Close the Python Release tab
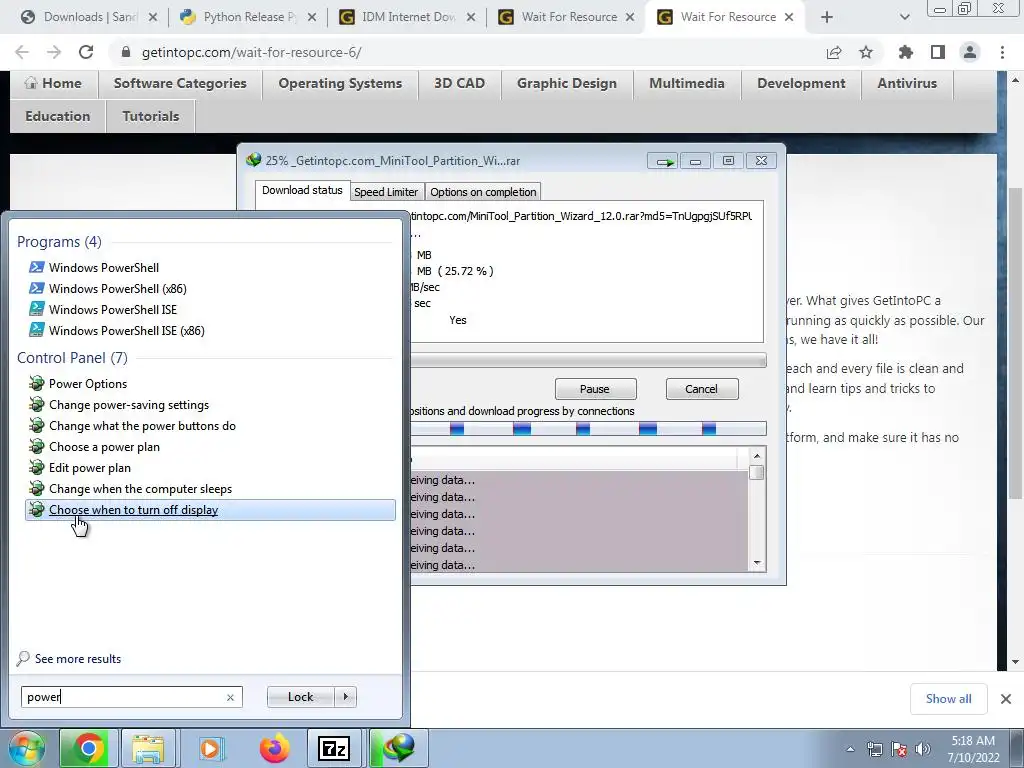Viewport: 1024px width, 768px height. tap(312, 18)
